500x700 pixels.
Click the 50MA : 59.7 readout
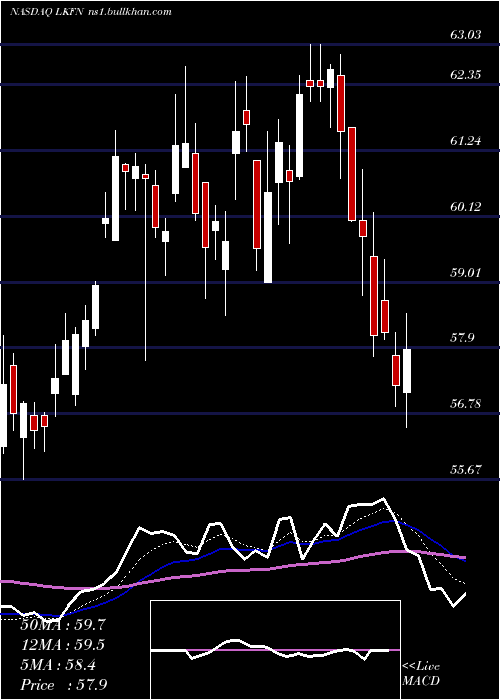(x=63, y=625)
